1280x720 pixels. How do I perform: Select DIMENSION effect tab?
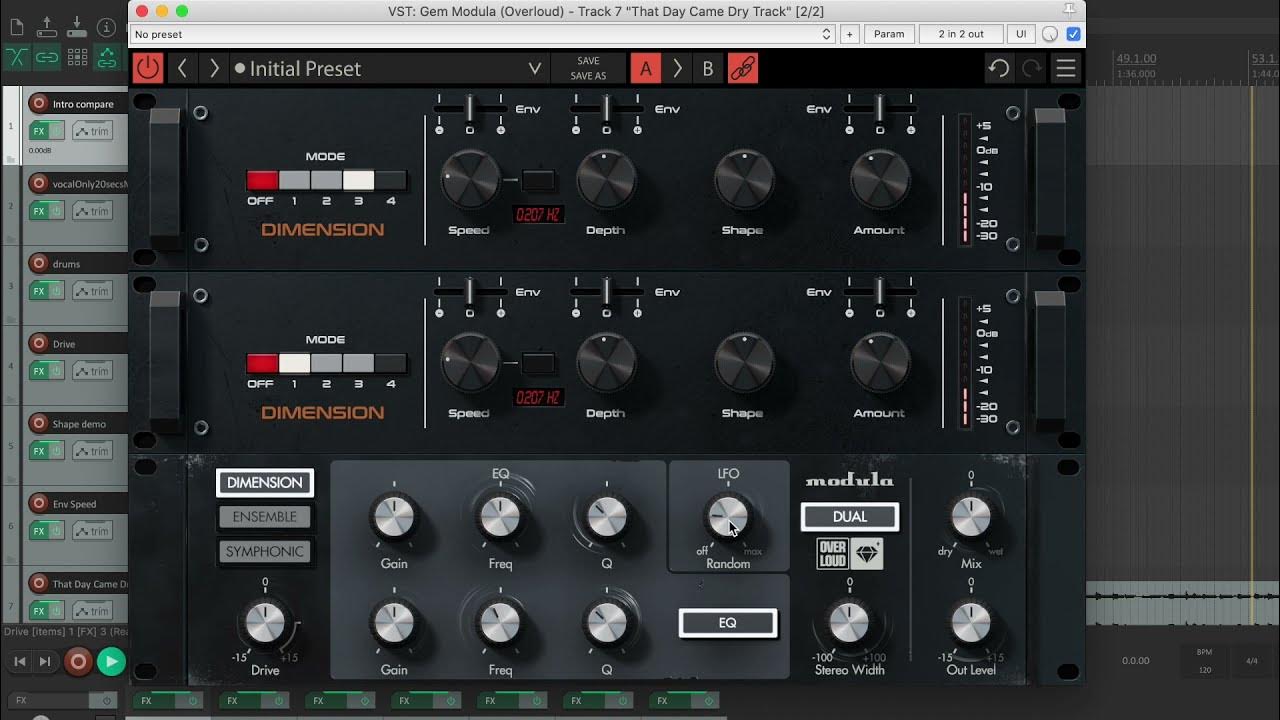(x=265, y=483)
